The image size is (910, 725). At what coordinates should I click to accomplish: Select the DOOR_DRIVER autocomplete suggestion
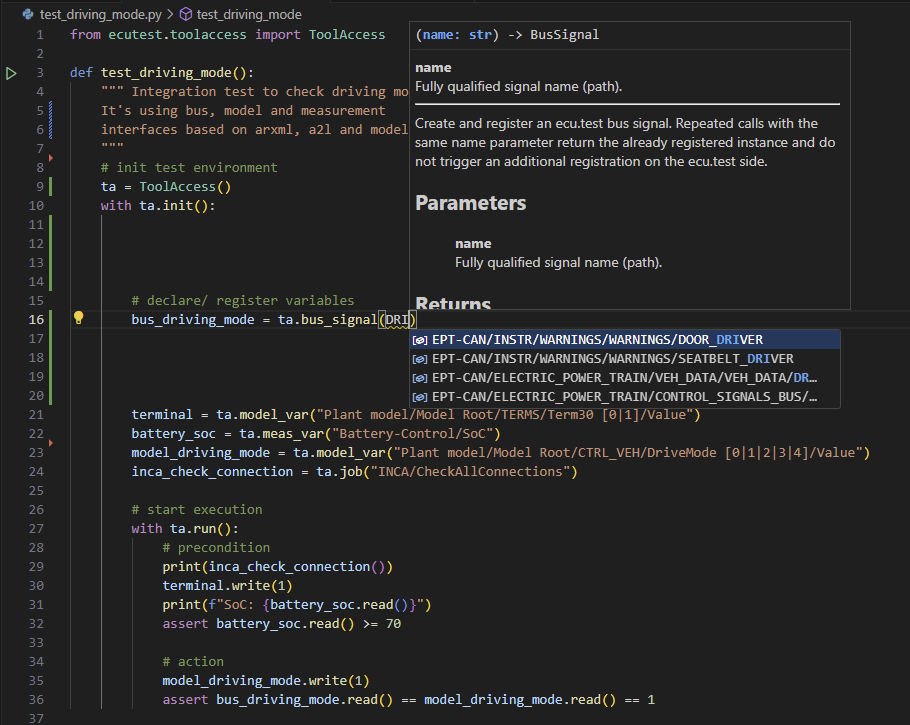[597, 340]
